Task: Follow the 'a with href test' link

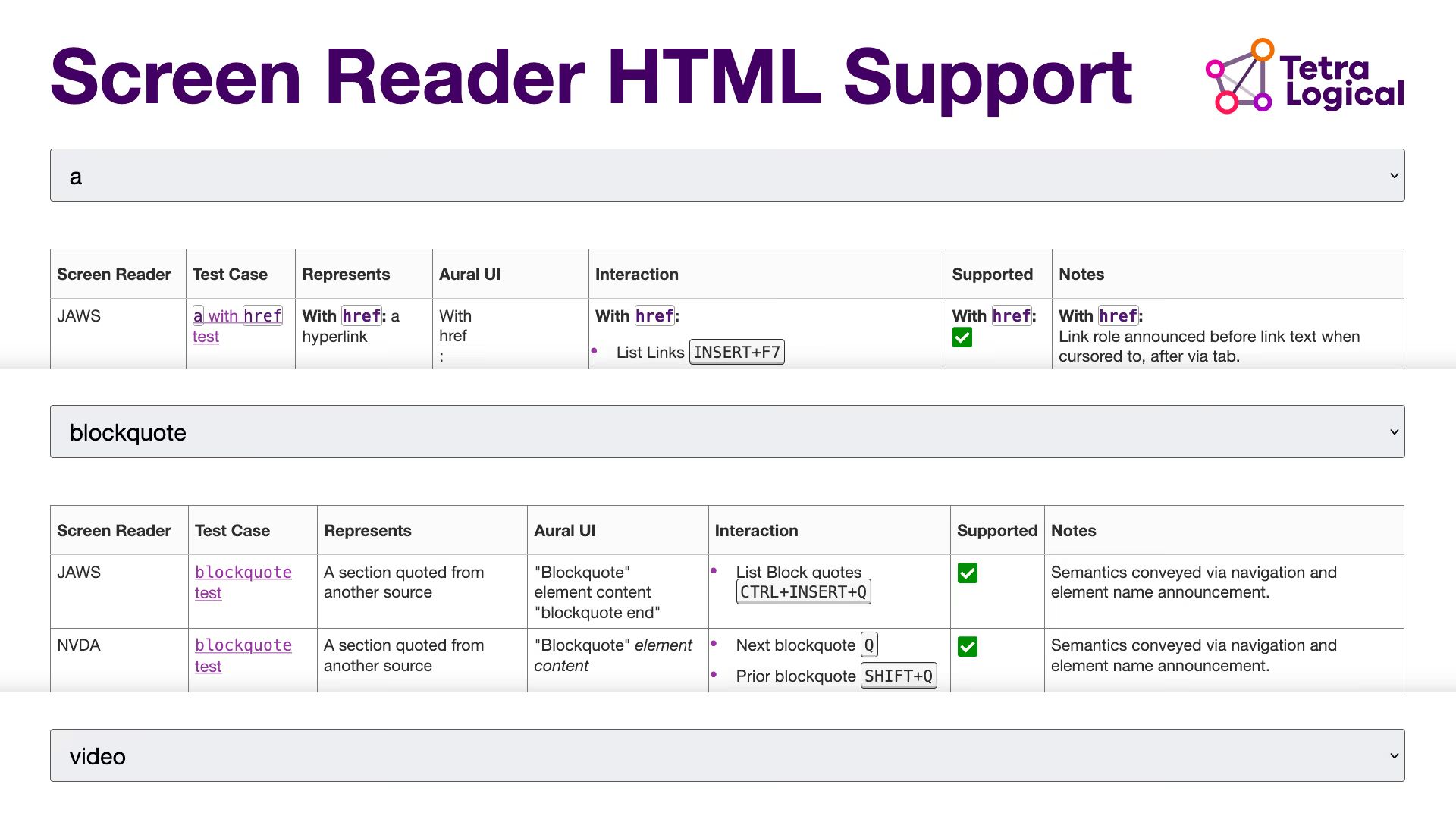Action: coord(237,326)
